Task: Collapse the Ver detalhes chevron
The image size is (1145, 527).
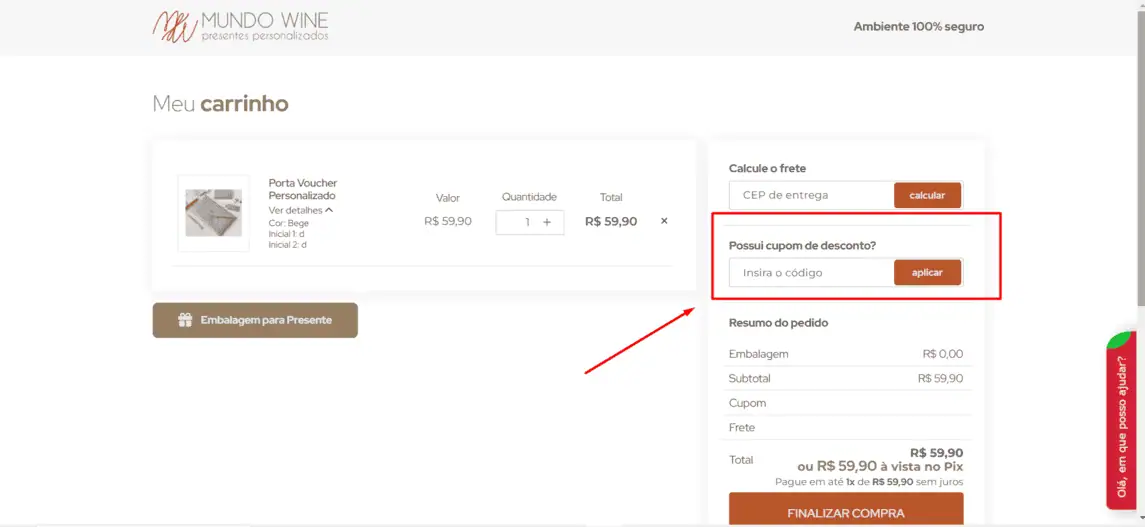Action: tap(329, 210)
